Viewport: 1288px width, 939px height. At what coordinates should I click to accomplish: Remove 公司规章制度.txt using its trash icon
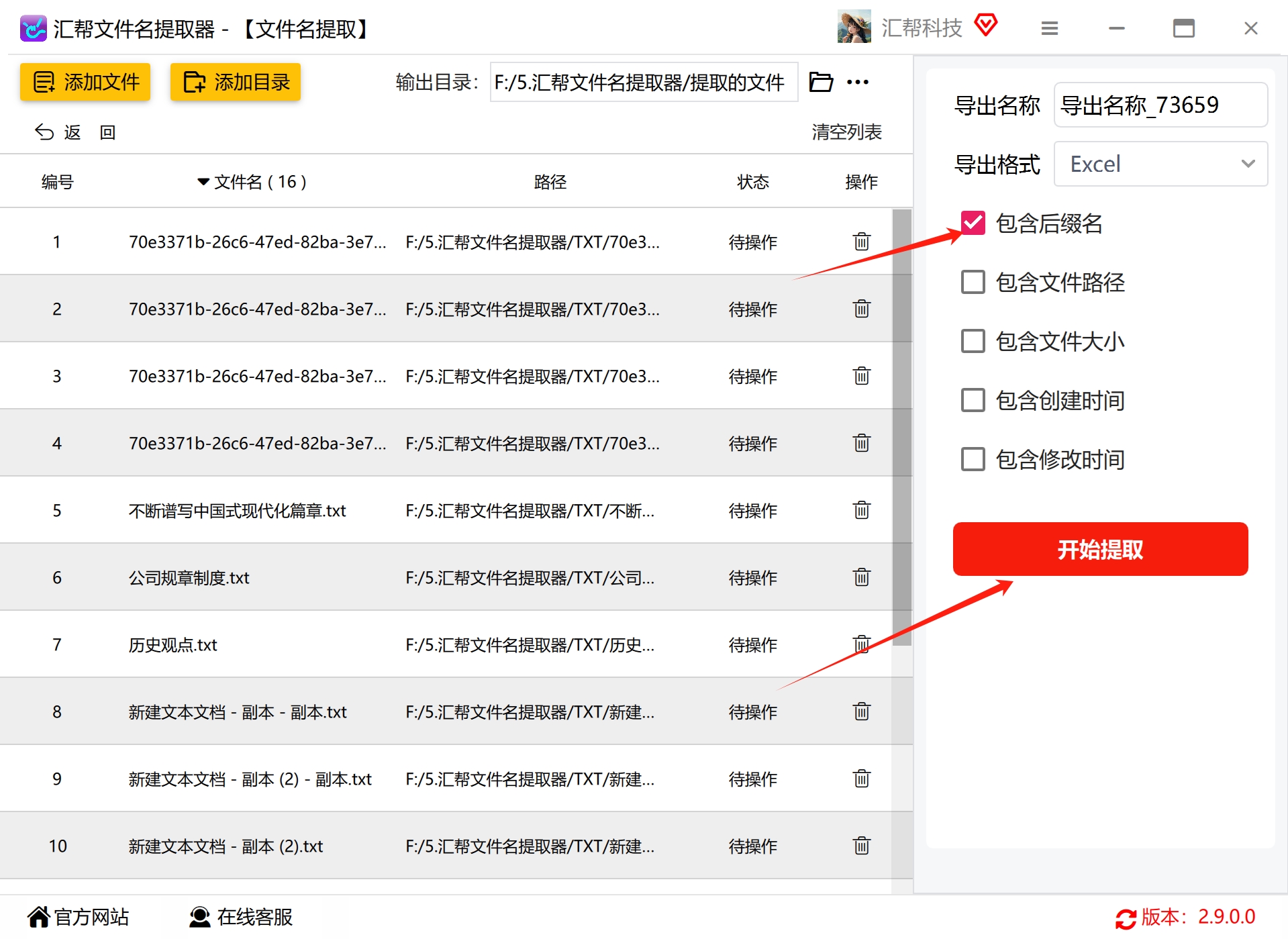click(862, 577)
